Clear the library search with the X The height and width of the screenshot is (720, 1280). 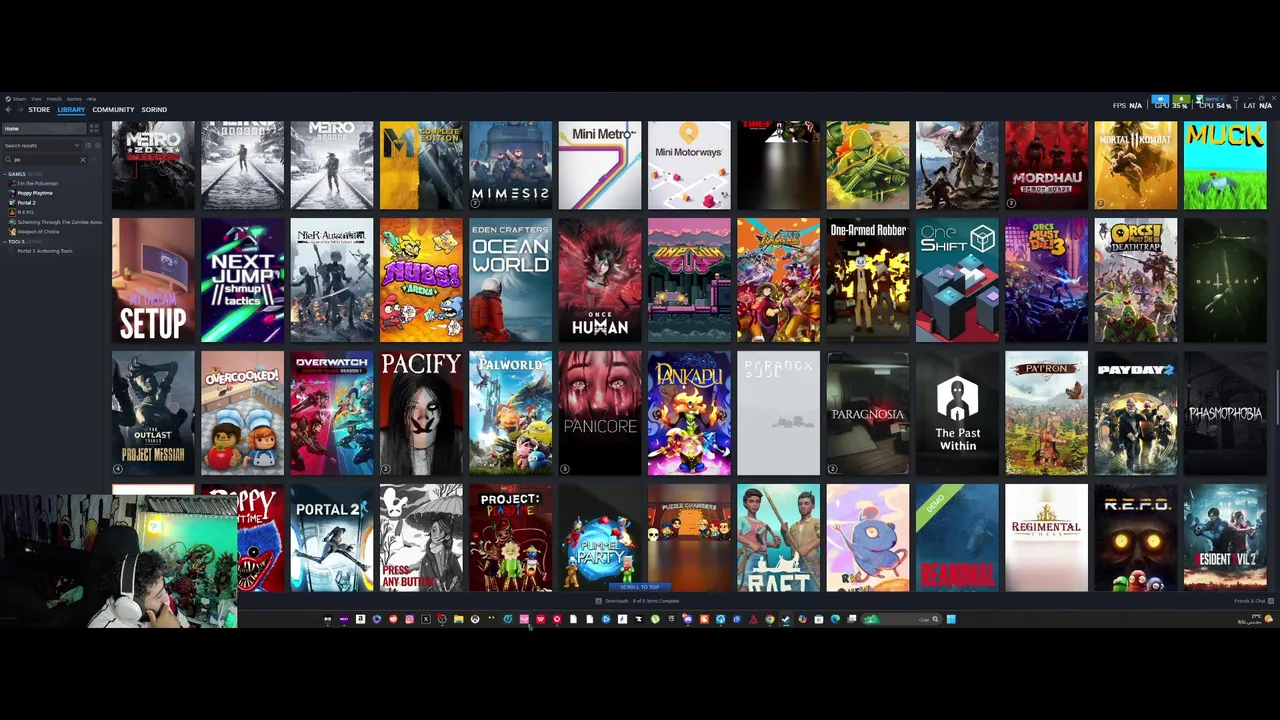tap(83, 160)
